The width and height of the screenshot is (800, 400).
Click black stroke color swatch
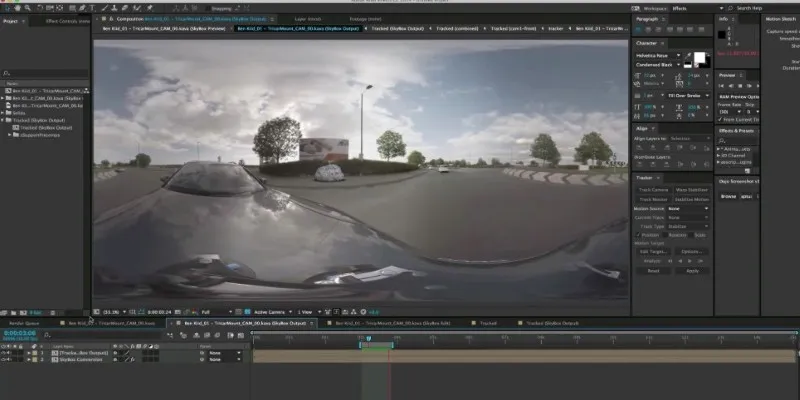coord(707,64)
